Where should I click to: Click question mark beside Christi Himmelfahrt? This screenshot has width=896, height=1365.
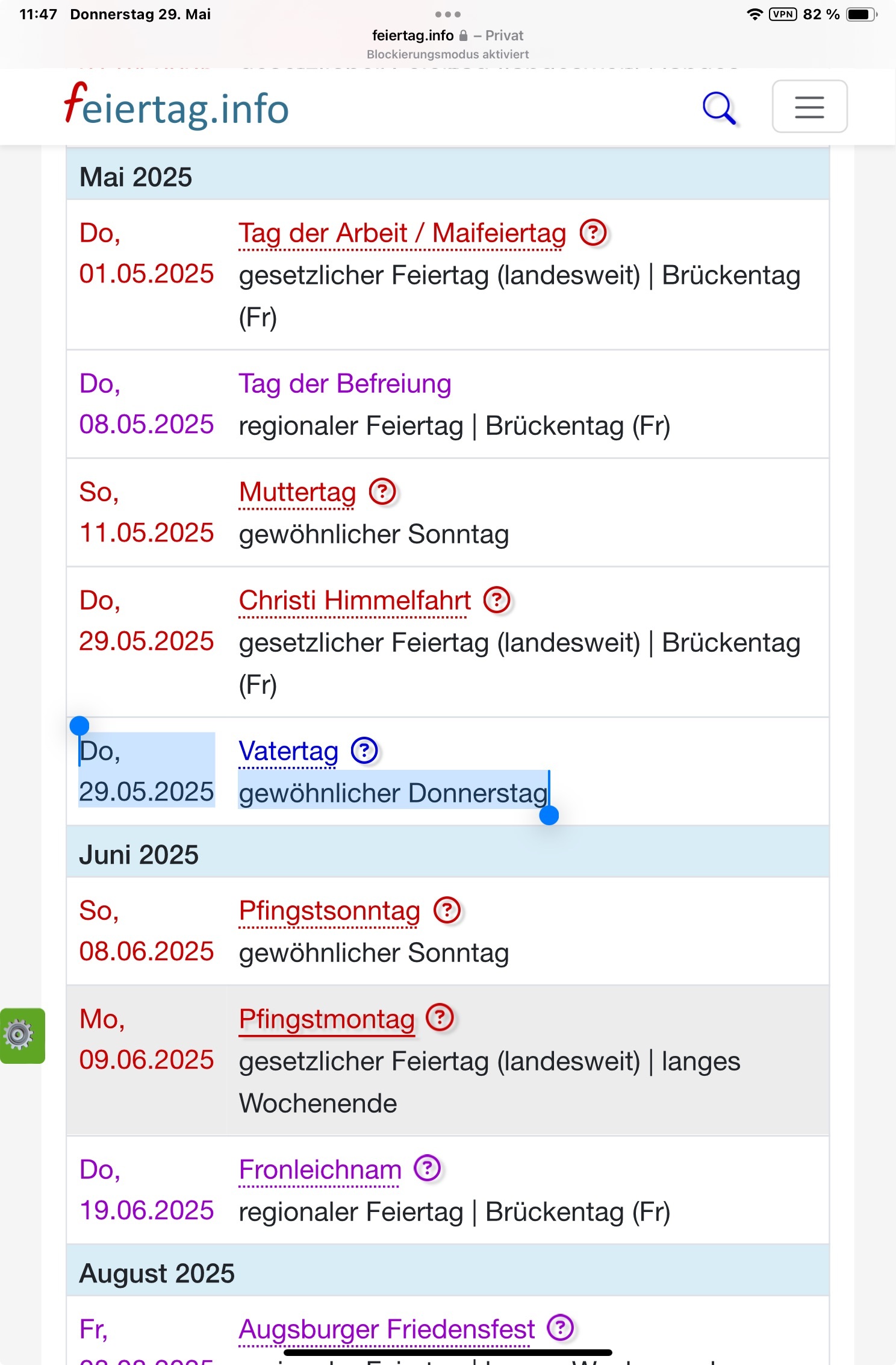(497, 601)
